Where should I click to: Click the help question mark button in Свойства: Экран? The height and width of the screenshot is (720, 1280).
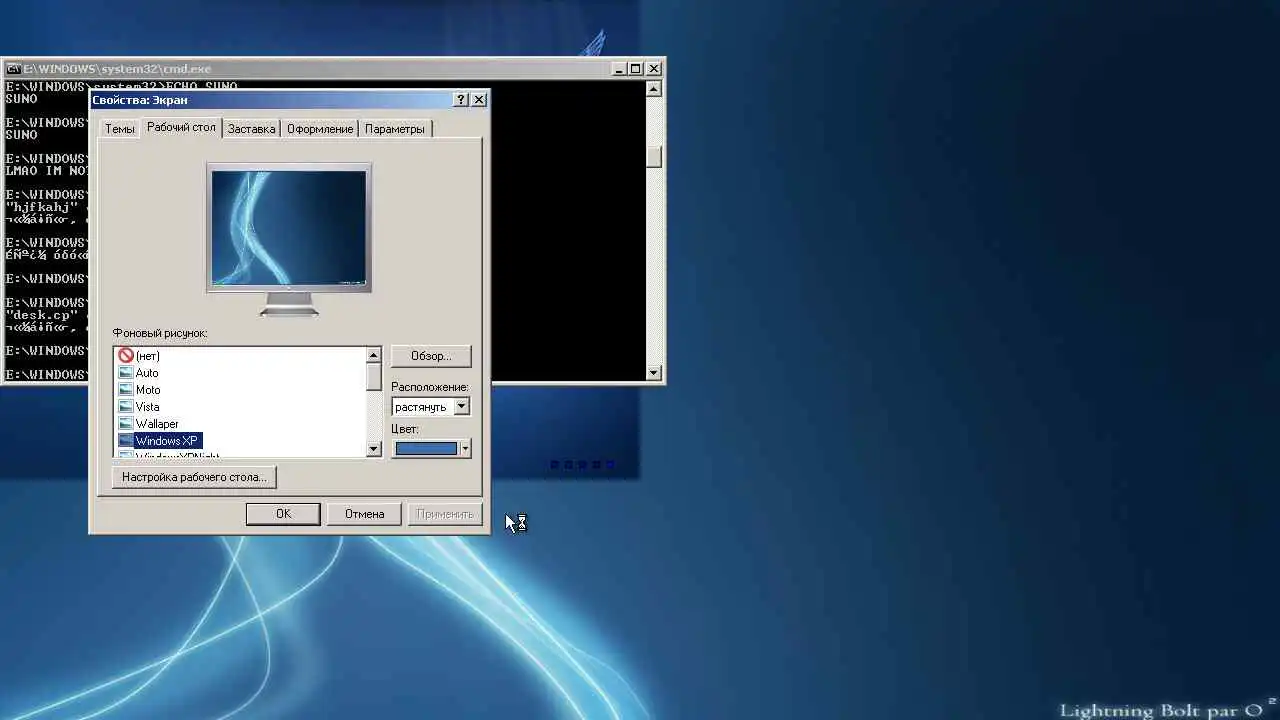(461, 99)
